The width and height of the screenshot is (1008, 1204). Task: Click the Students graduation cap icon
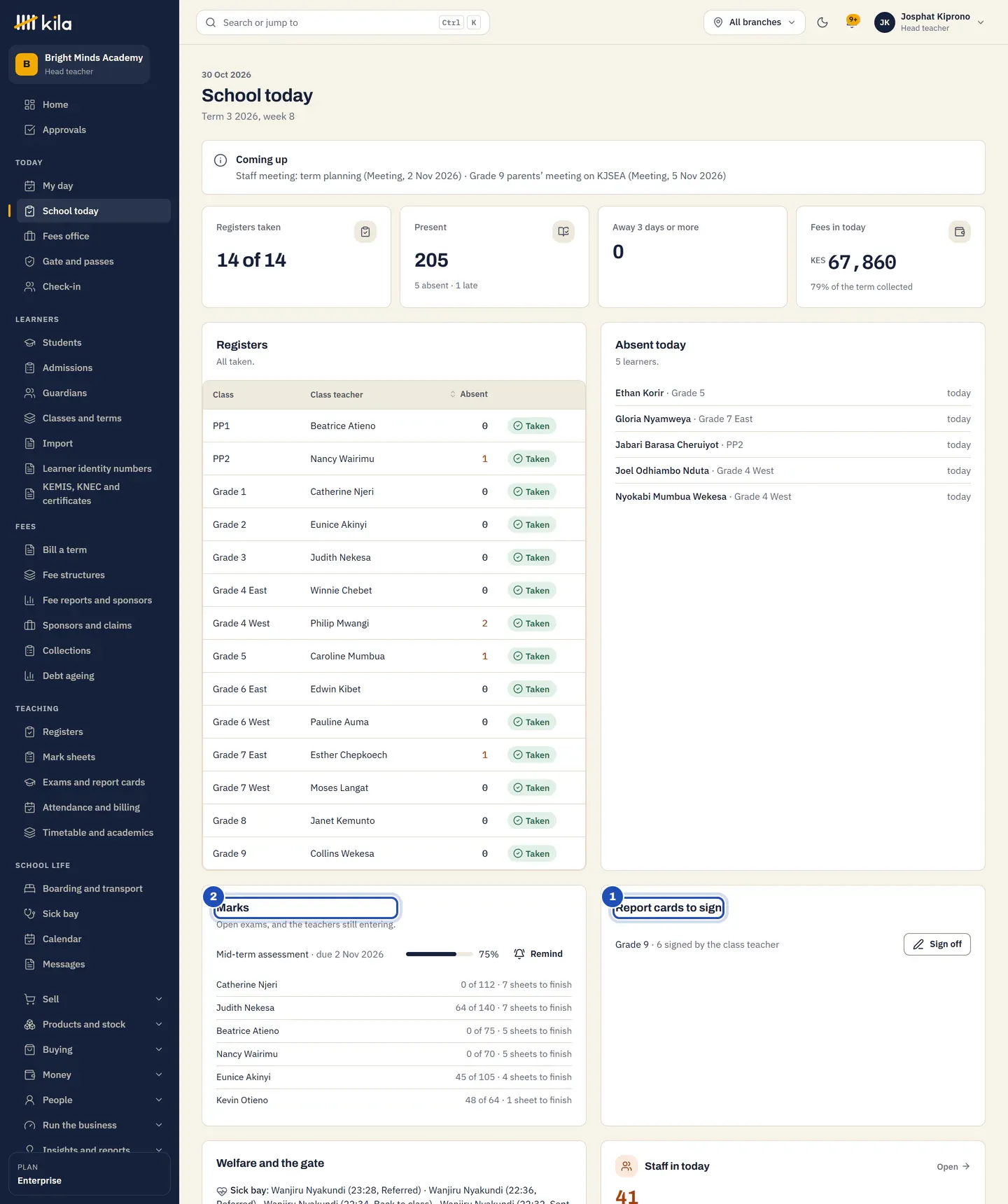[x=29, y=342]
